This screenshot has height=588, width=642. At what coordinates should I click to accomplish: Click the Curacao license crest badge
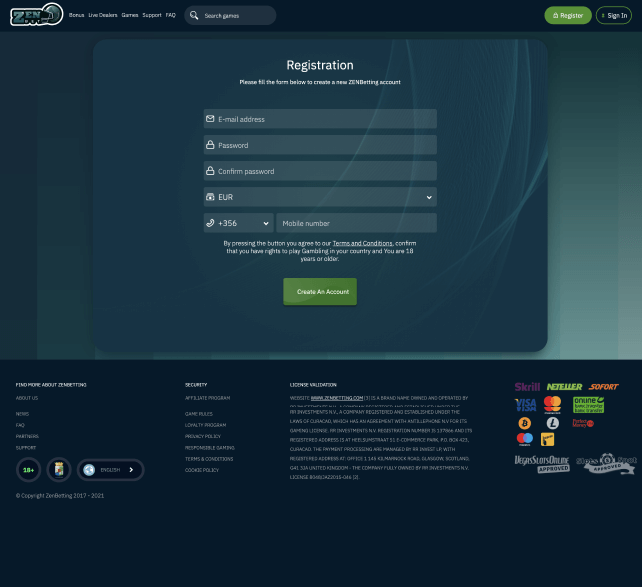59,470
